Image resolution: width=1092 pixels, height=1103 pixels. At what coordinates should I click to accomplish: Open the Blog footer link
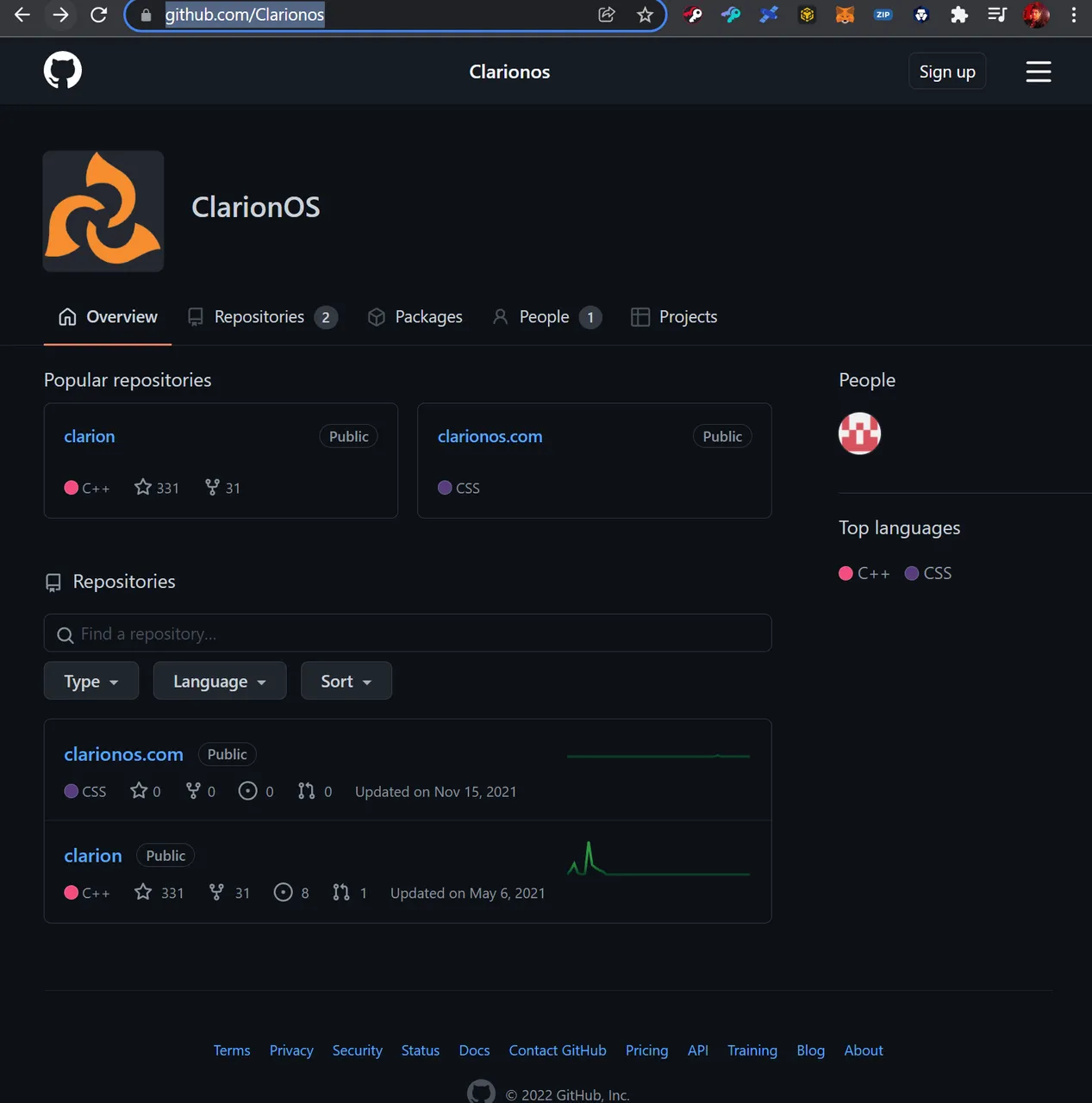(811, 1050)
